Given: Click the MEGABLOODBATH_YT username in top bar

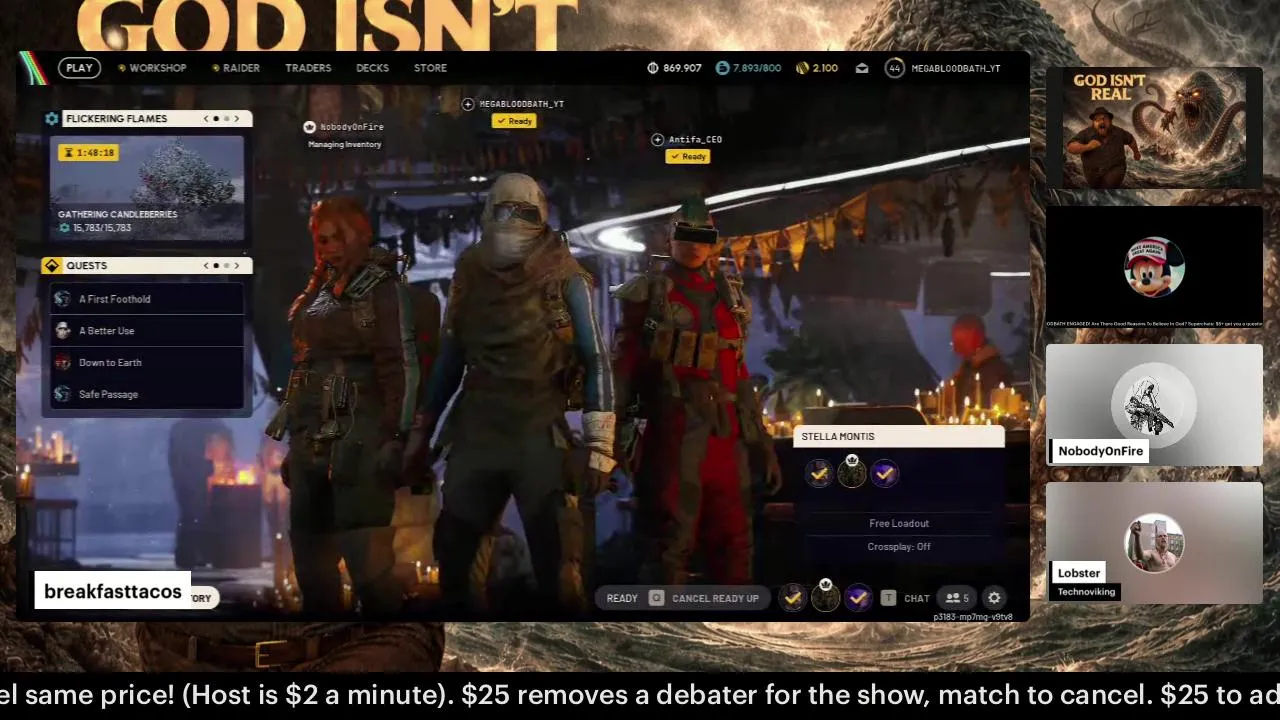Looking at the screenshot, I should click(956, 68).
